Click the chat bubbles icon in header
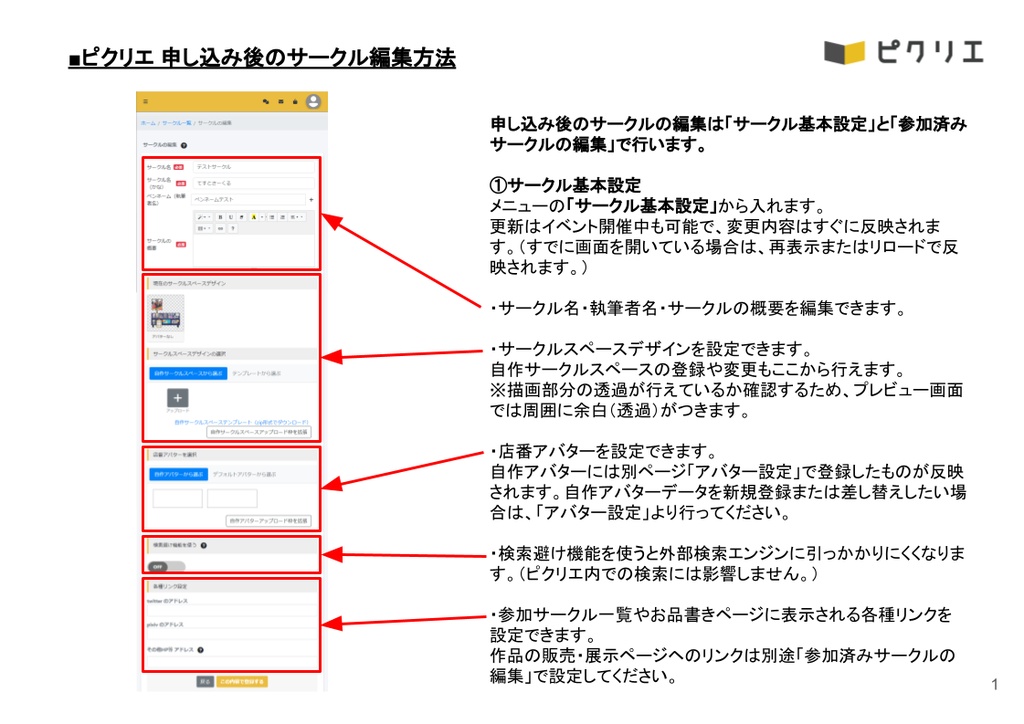1024x724 pixels. tap(266, 101)
